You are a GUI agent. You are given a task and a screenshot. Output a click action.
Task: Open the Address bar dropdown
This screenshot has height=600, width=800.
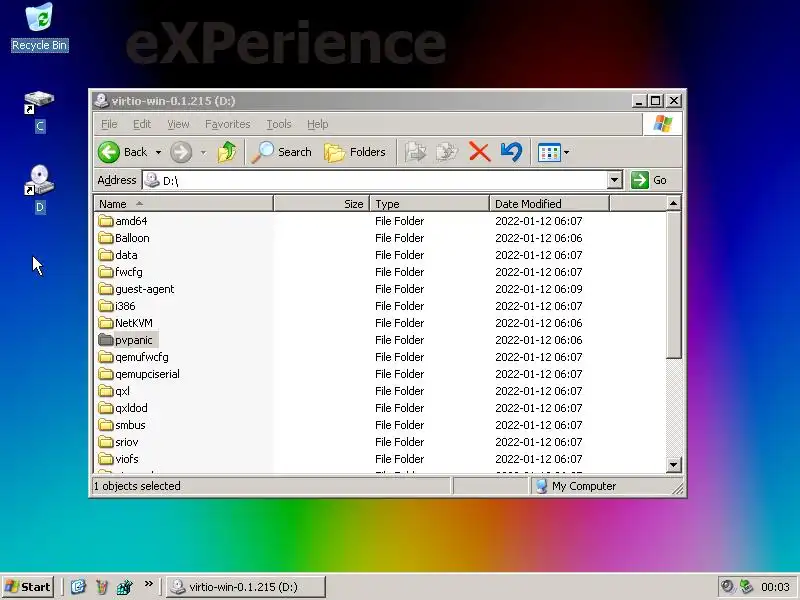point(614,180)
